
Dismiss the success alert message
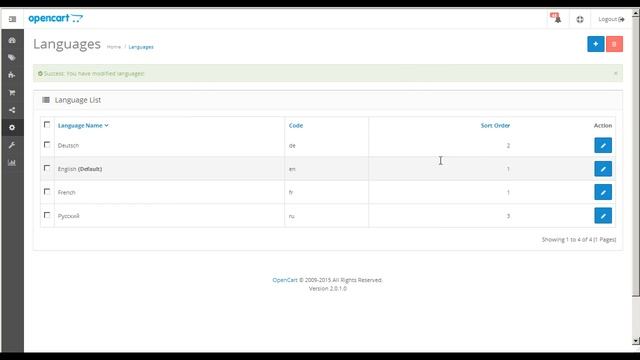pos(616,73)
